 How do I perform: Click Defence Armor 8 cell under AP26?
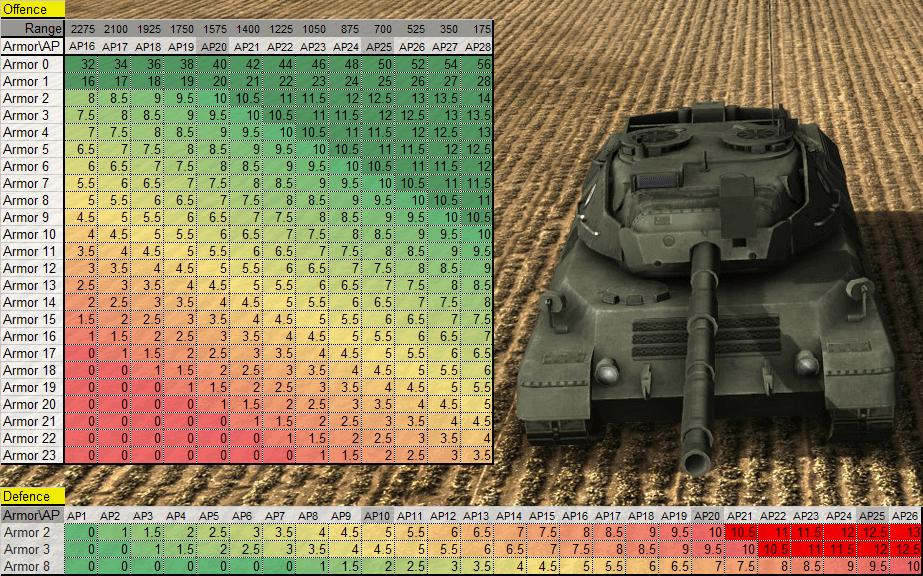(905, 567)
